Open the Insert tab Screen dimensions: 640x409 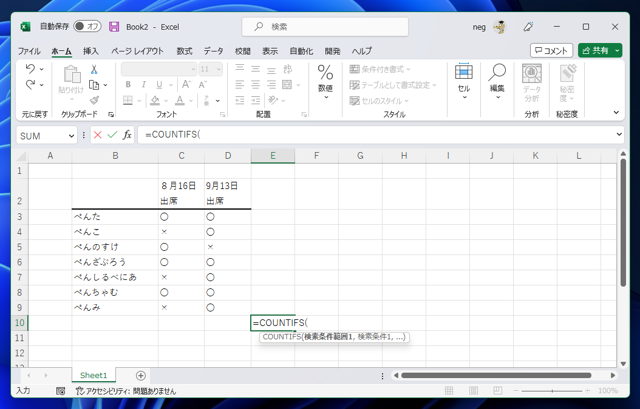91,51
